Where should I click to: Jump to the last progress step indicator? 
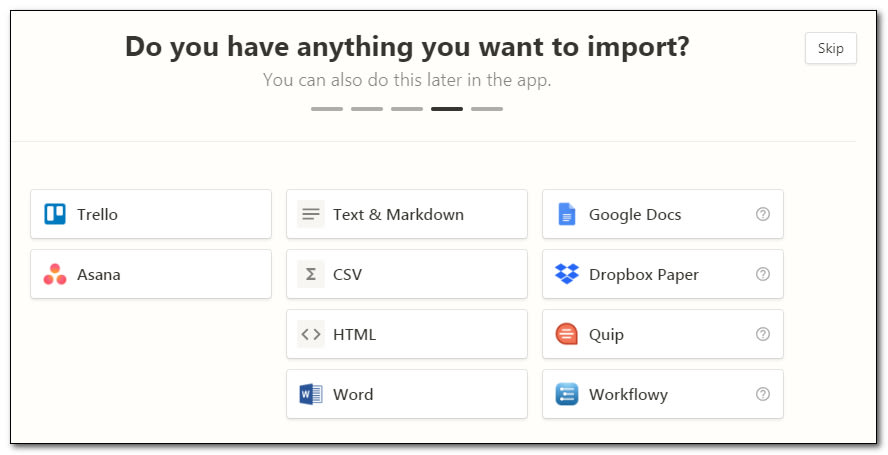click(x=486, y=109)
